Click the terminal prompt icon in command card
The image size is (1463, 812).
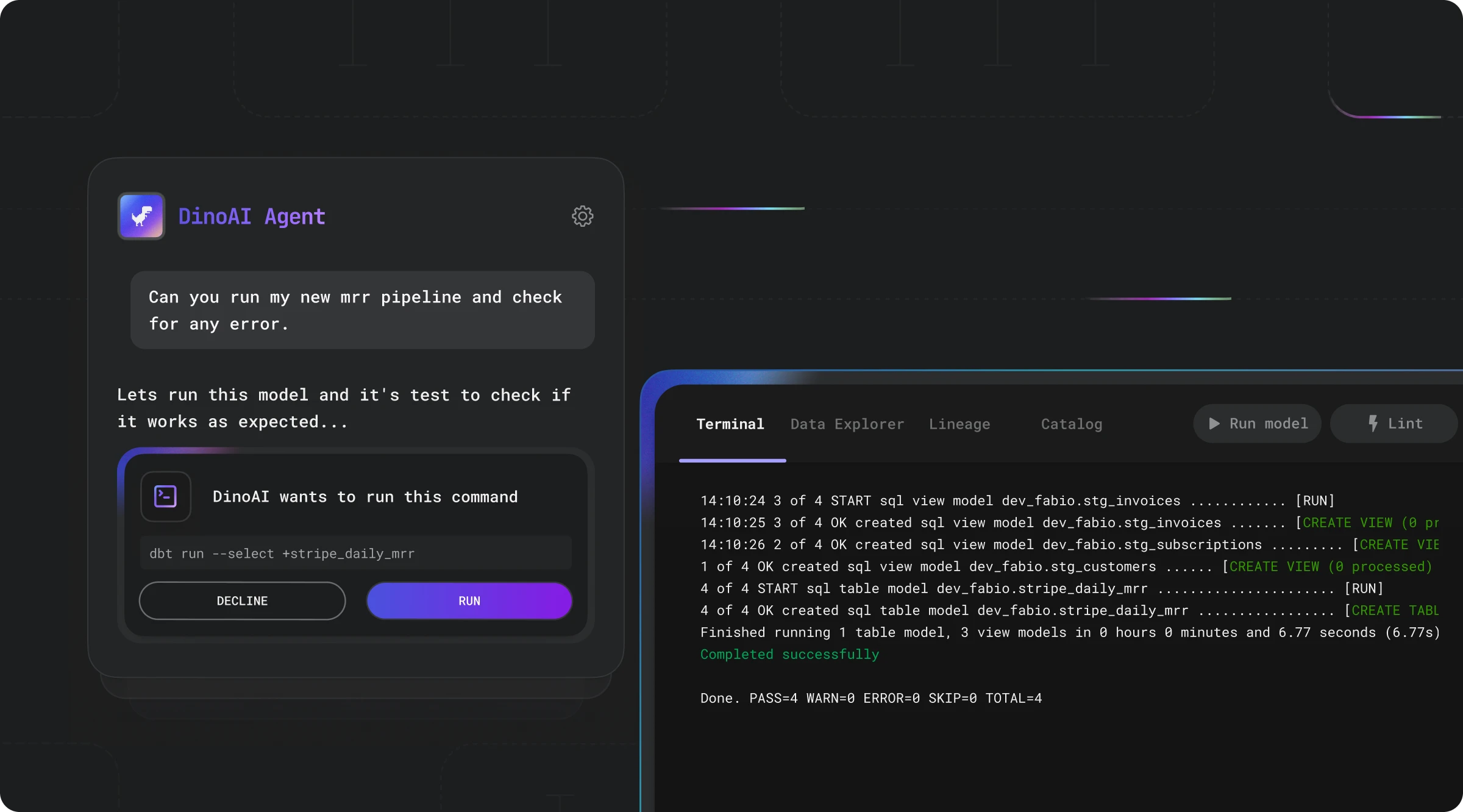pos(166,496)
